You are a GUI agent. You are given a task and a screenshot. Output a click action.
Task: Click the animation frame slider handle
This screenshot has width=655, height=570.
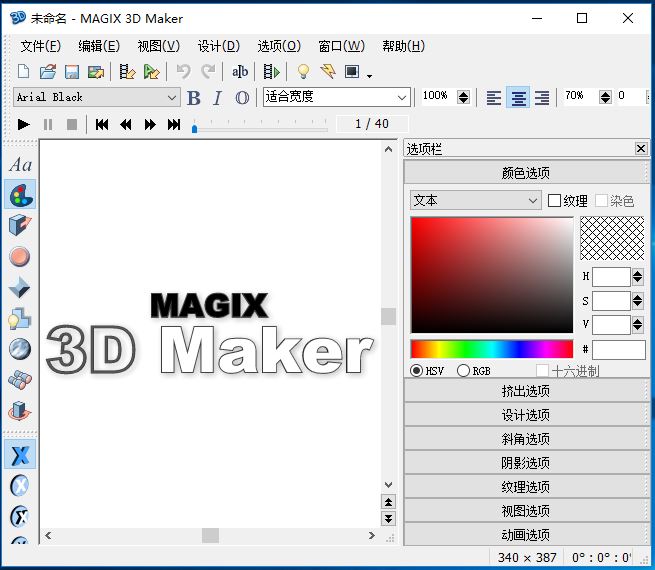coord(194,128)
